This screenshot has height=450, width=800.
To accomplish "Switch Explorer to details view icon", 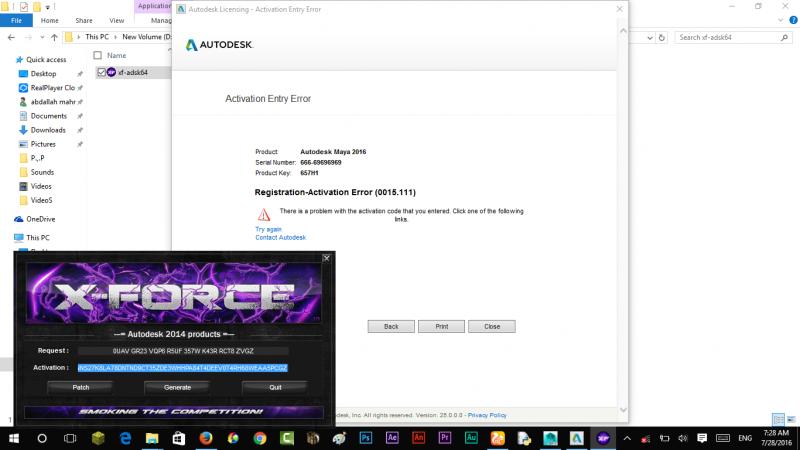I will 778,419.
